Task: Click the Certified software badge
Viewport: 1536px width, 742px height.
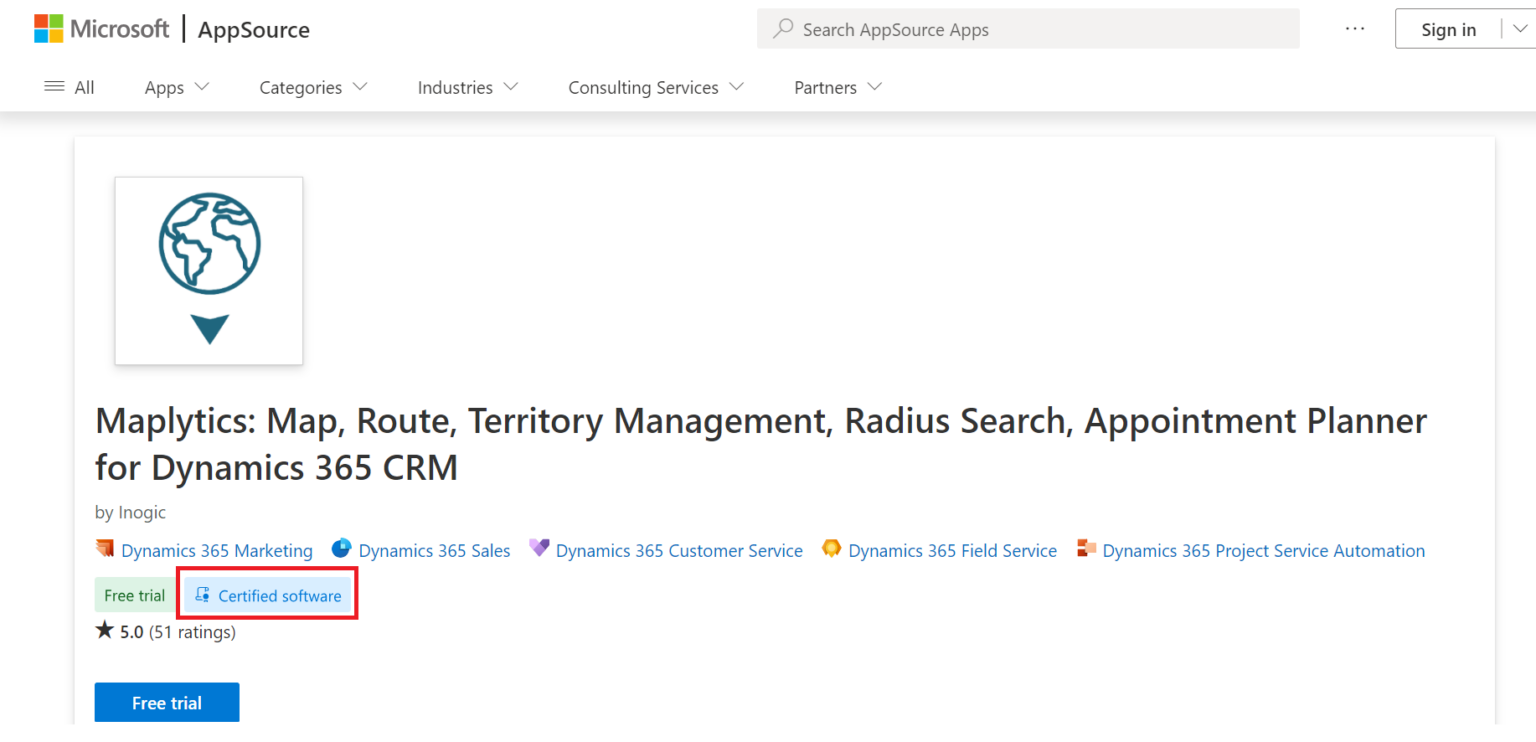Action: (268, 596)
